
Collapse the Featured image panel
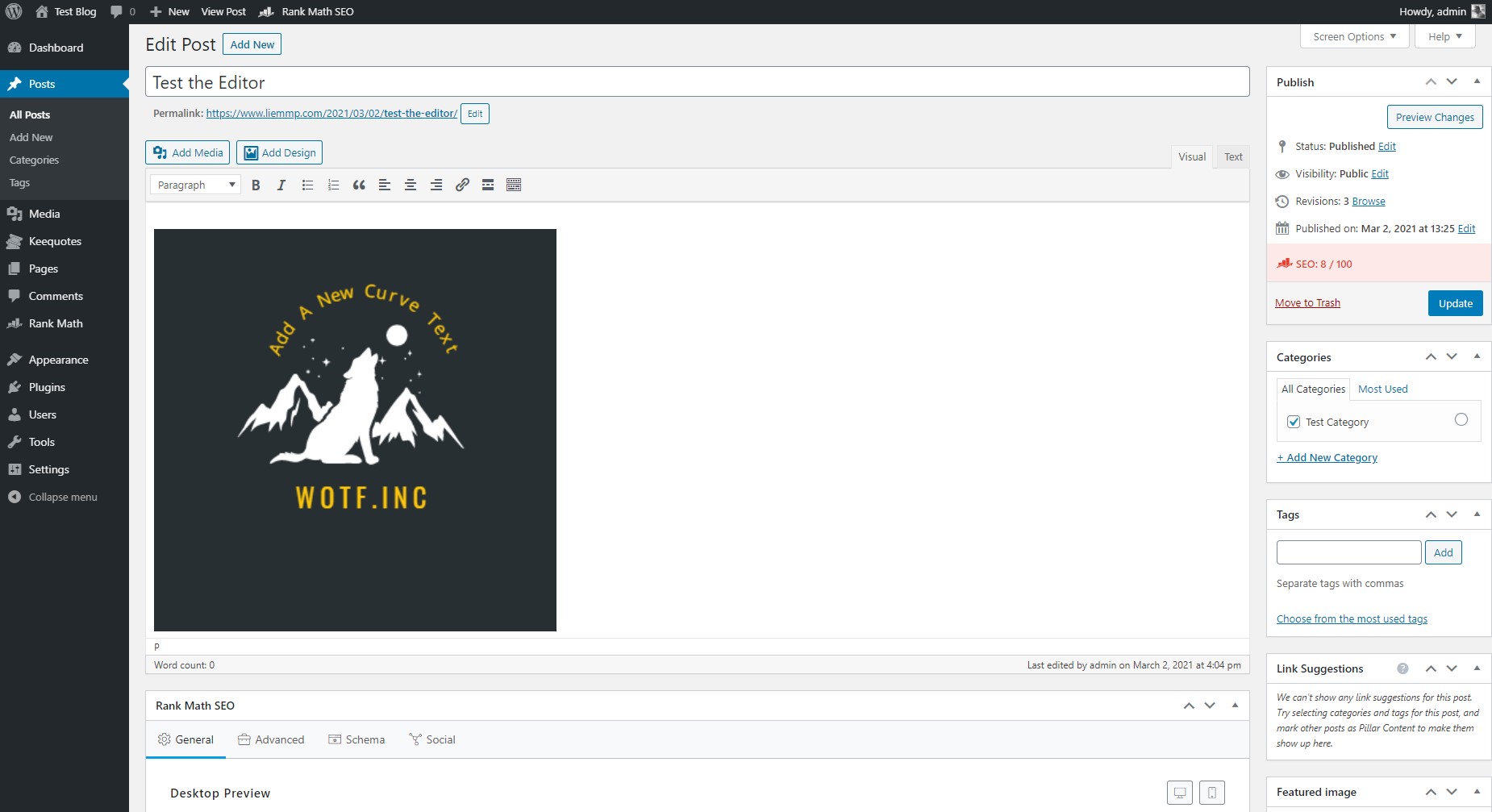tap(1477, 791)
